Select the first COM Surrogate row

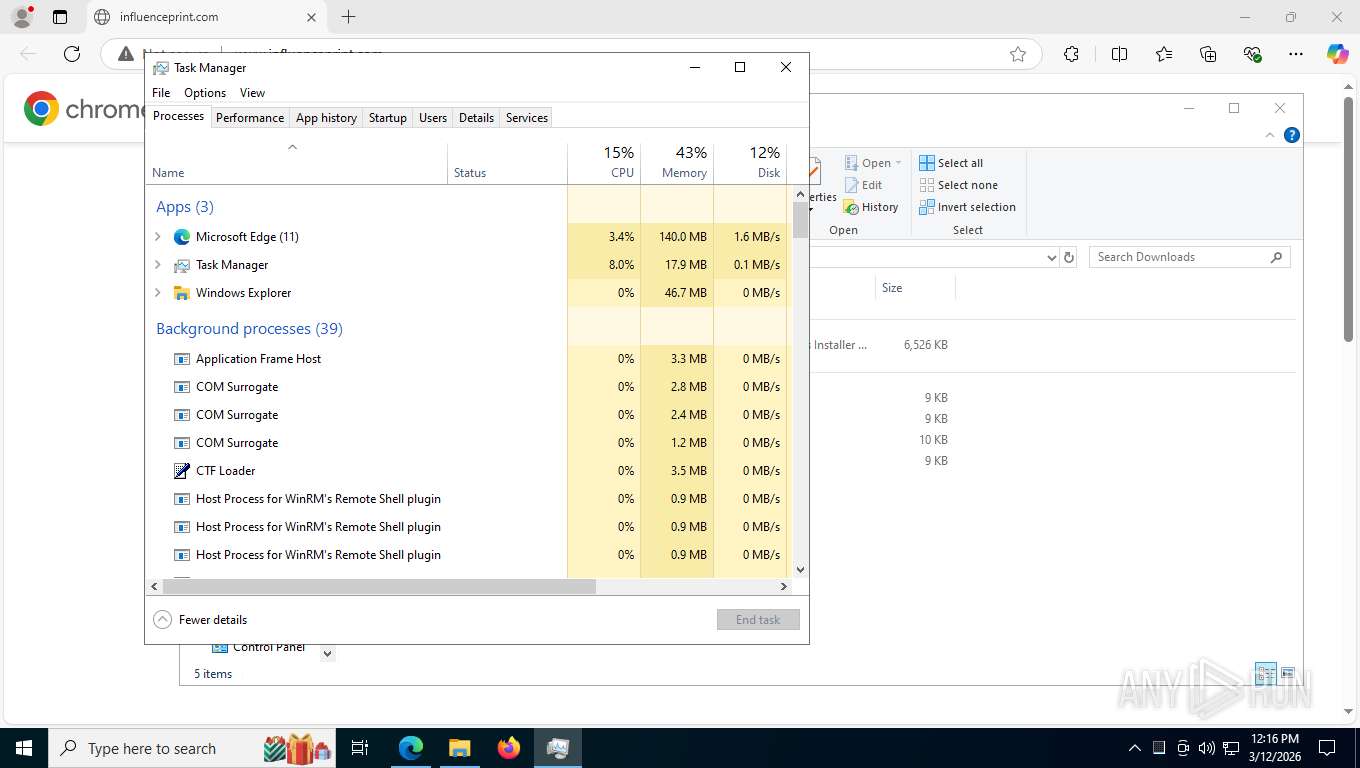click(356, 387)
